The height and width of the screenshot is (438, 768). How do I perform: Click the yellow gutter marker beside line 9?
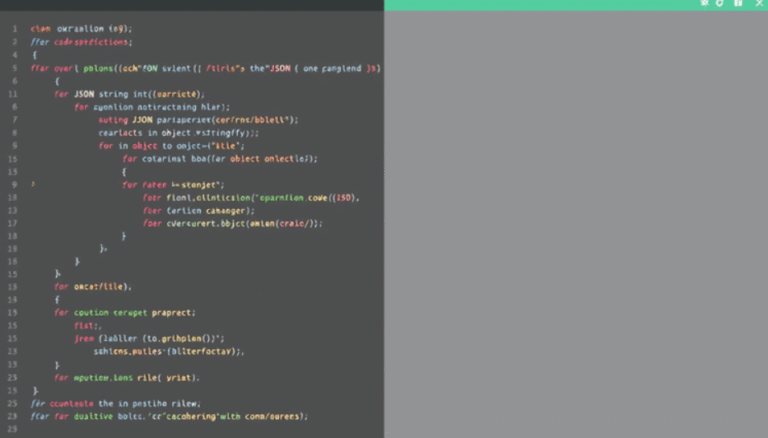pyautogui.click(x=32, y=185)
